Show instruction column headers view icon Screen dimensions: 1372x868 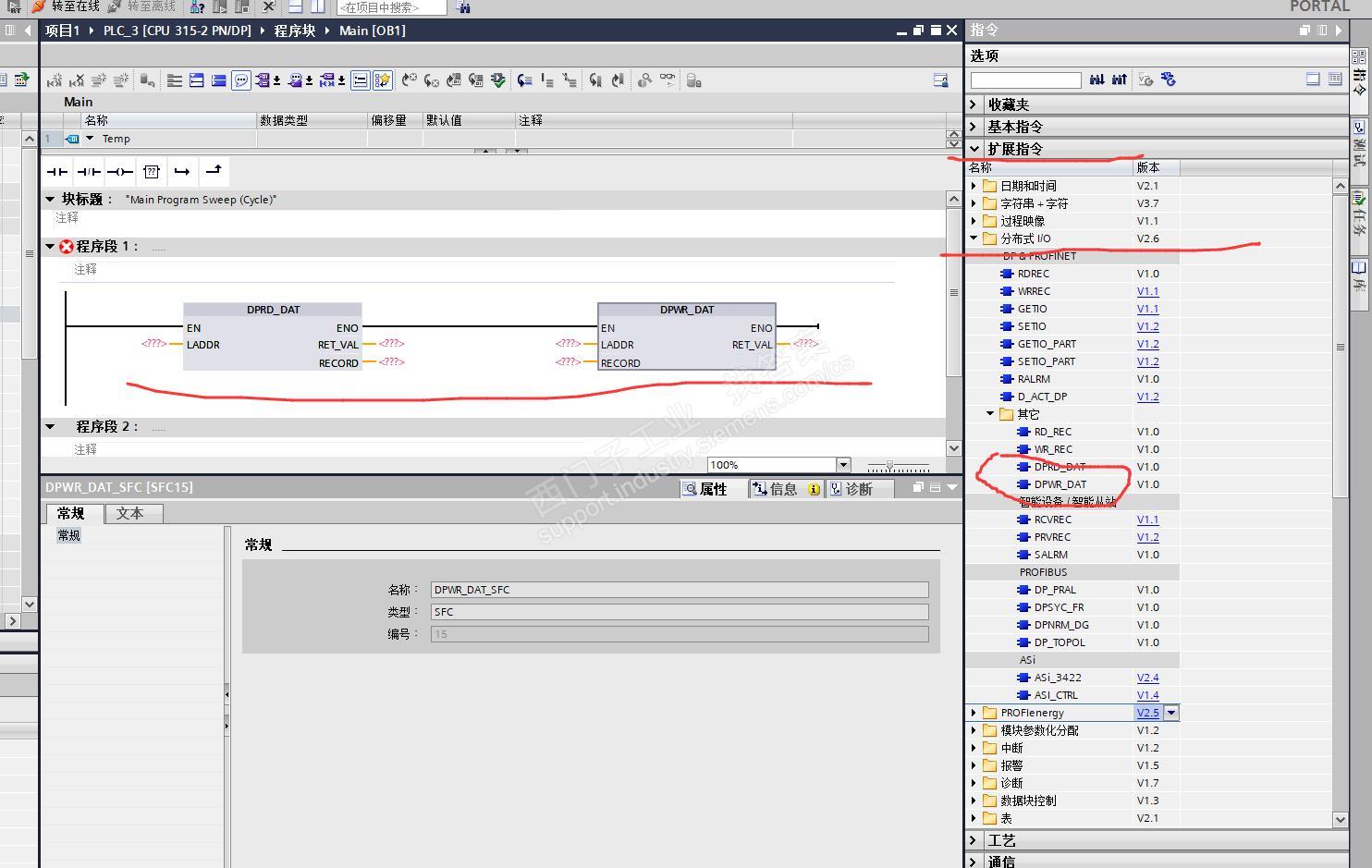1335,79
